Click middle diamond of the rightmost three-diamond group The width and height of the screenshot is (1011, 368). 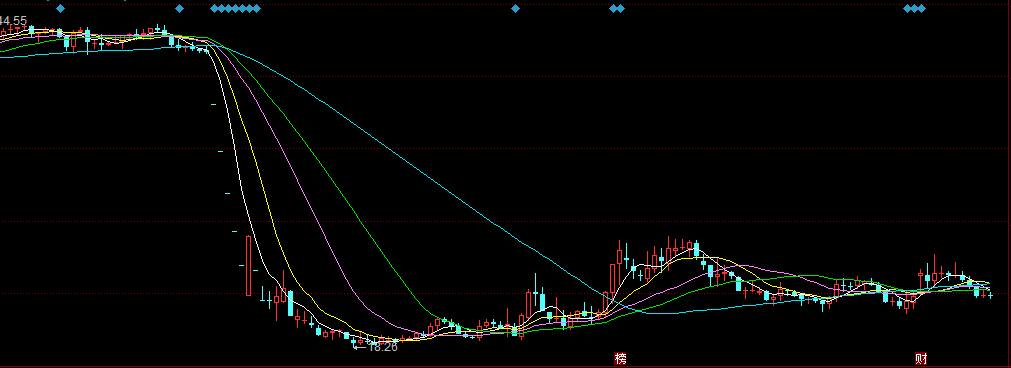point(914,8)
